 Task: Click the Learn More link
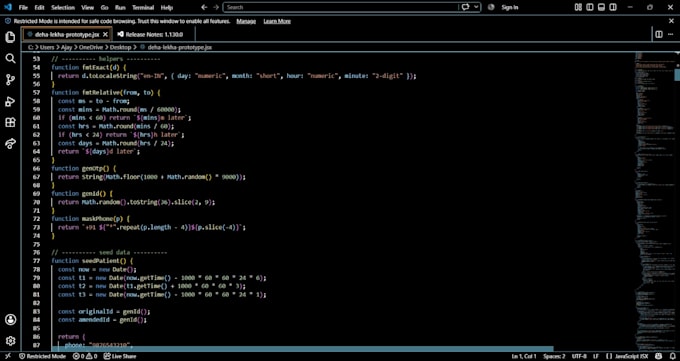[277, 21]
